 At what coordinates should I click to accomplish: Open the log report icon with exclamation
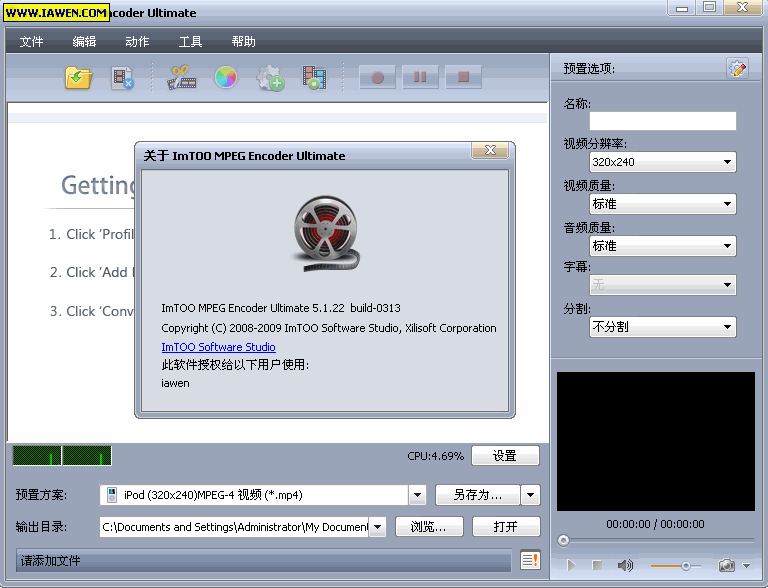pyautogui.click(x=530, y=561)
